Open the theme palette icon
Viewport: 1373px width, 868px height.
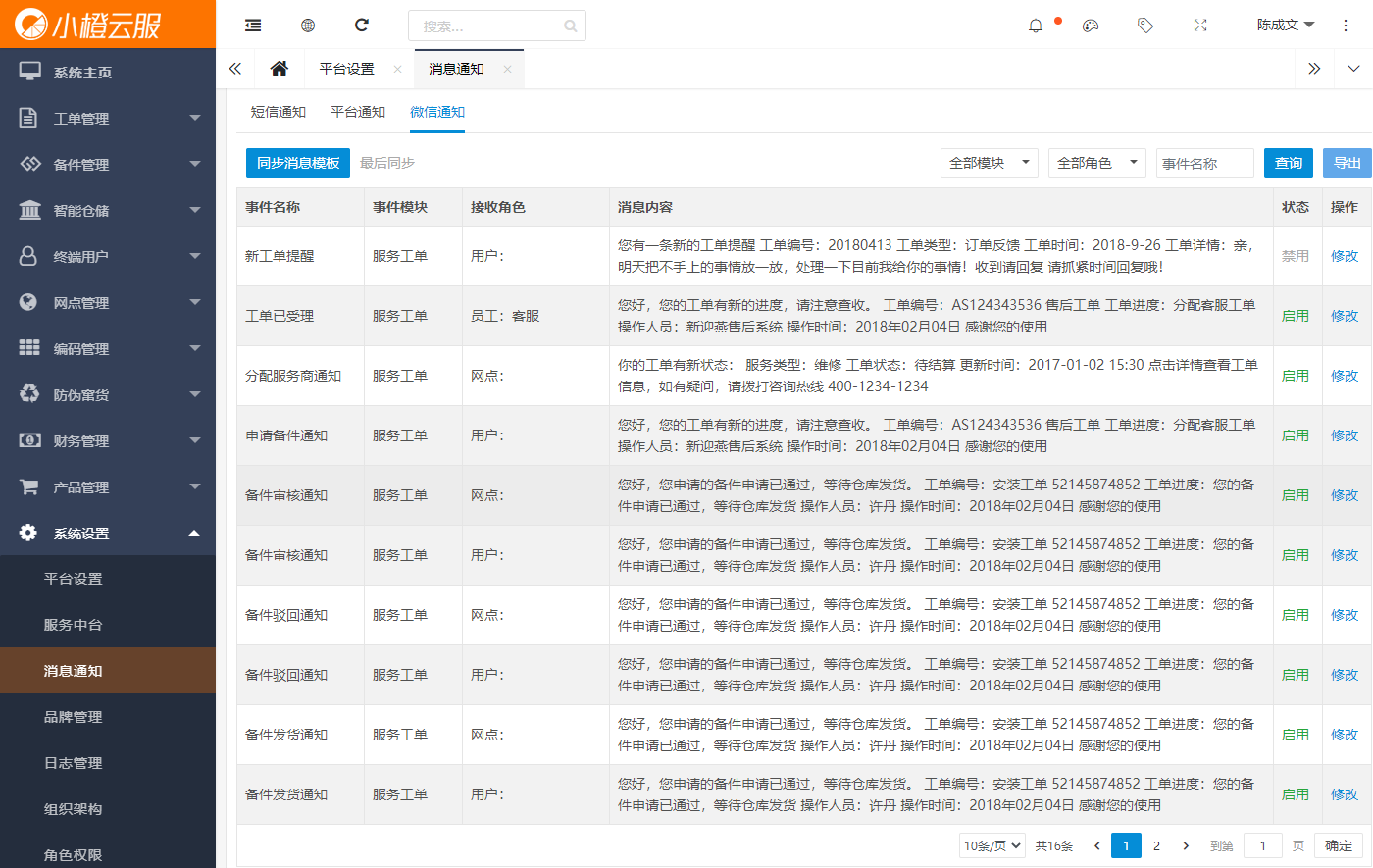pyautogui.click(x=1091, y=26)
